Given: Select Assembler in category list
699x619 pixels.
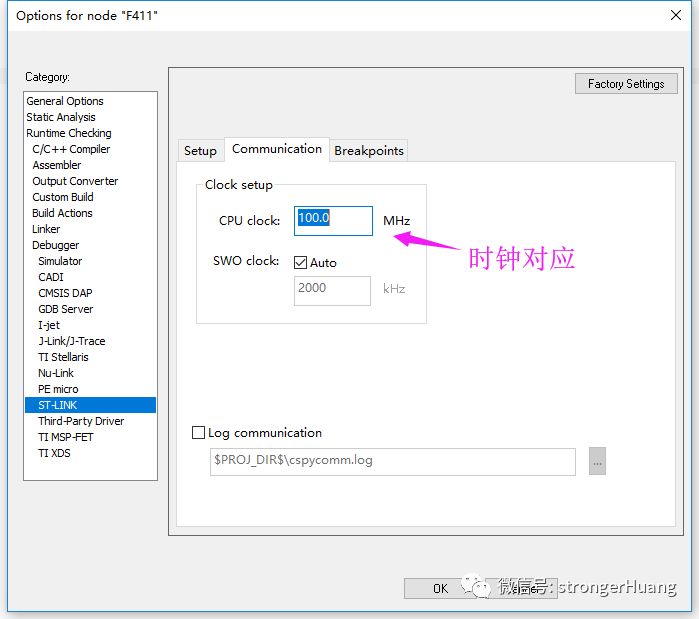Looking at the screenshot, I should 57,165.
